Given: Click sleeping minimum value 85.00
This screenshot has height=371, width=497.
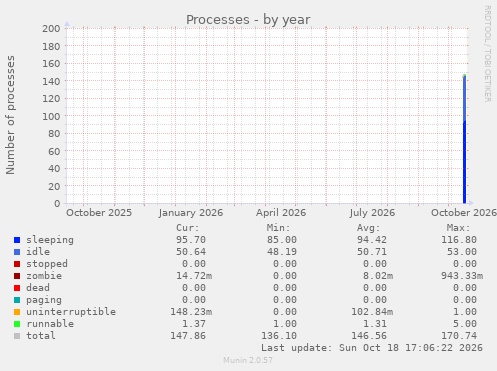Looking at the screenshot, I should coord(282,240).
